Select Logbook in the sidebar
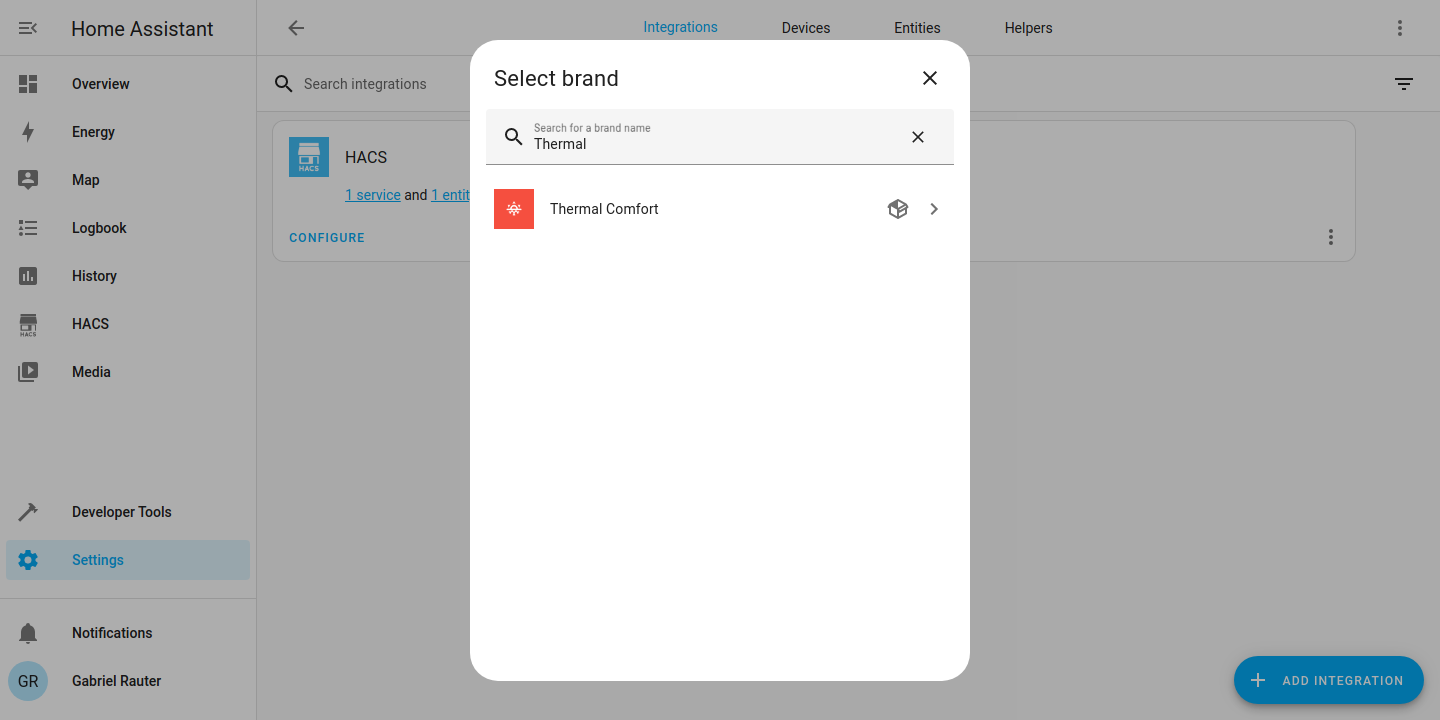 [99, 228]
